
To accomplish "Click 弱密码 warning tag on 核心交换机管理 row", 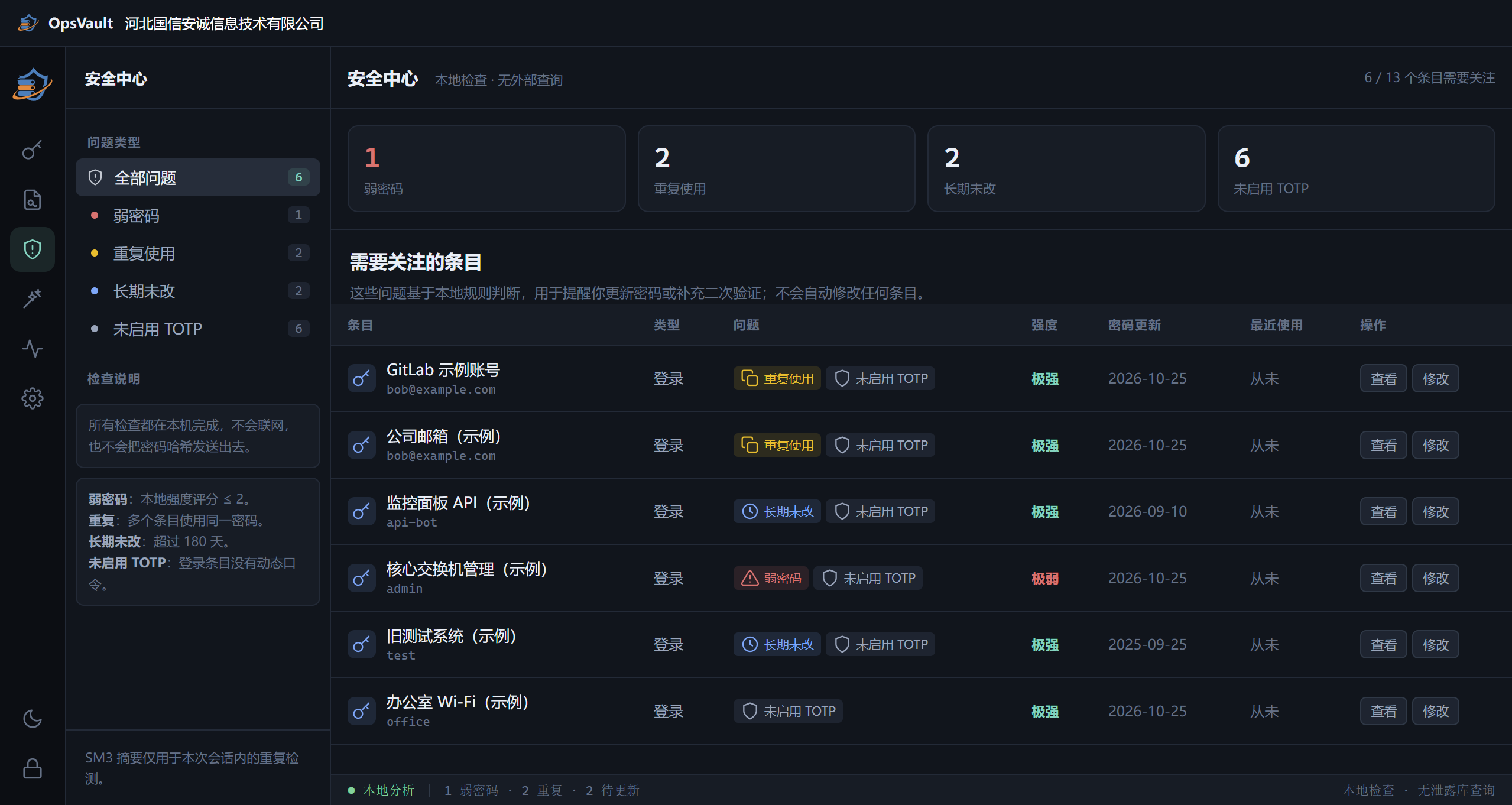I will [x=771, y=578].
